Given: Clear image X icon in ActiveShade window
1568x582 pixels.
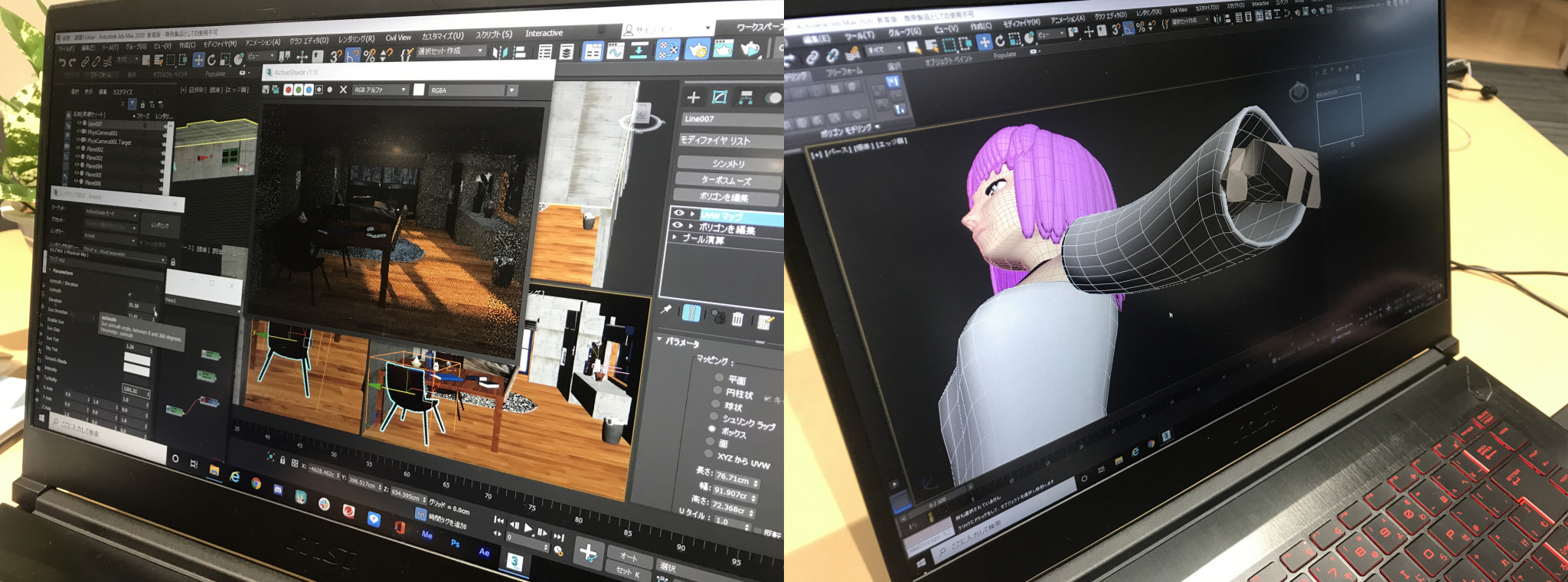Looking at the screenshot, I should (343, 90).
